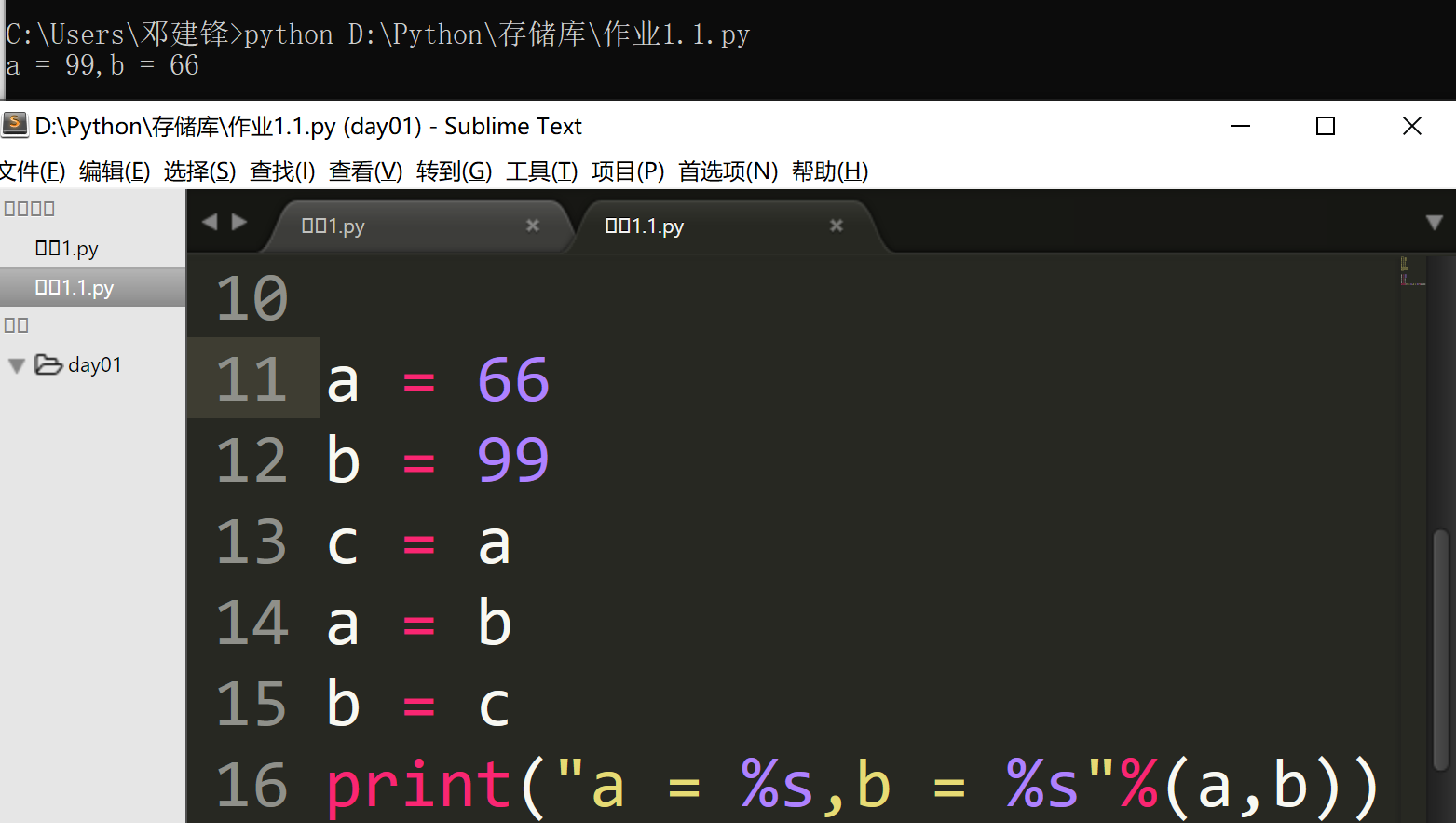Collapse the day01 folder with its disclosure triangle
Viewport: 1456px width, 823px height.
(x=16, y=364)
